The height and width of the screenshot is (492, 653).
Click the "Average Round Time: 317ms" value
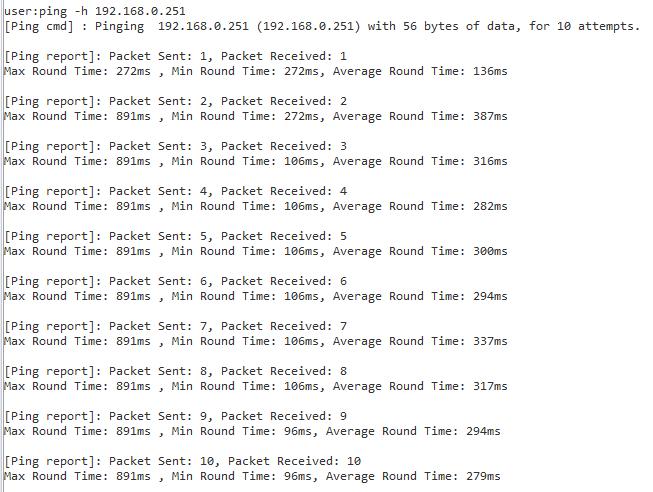click(420, 386)
